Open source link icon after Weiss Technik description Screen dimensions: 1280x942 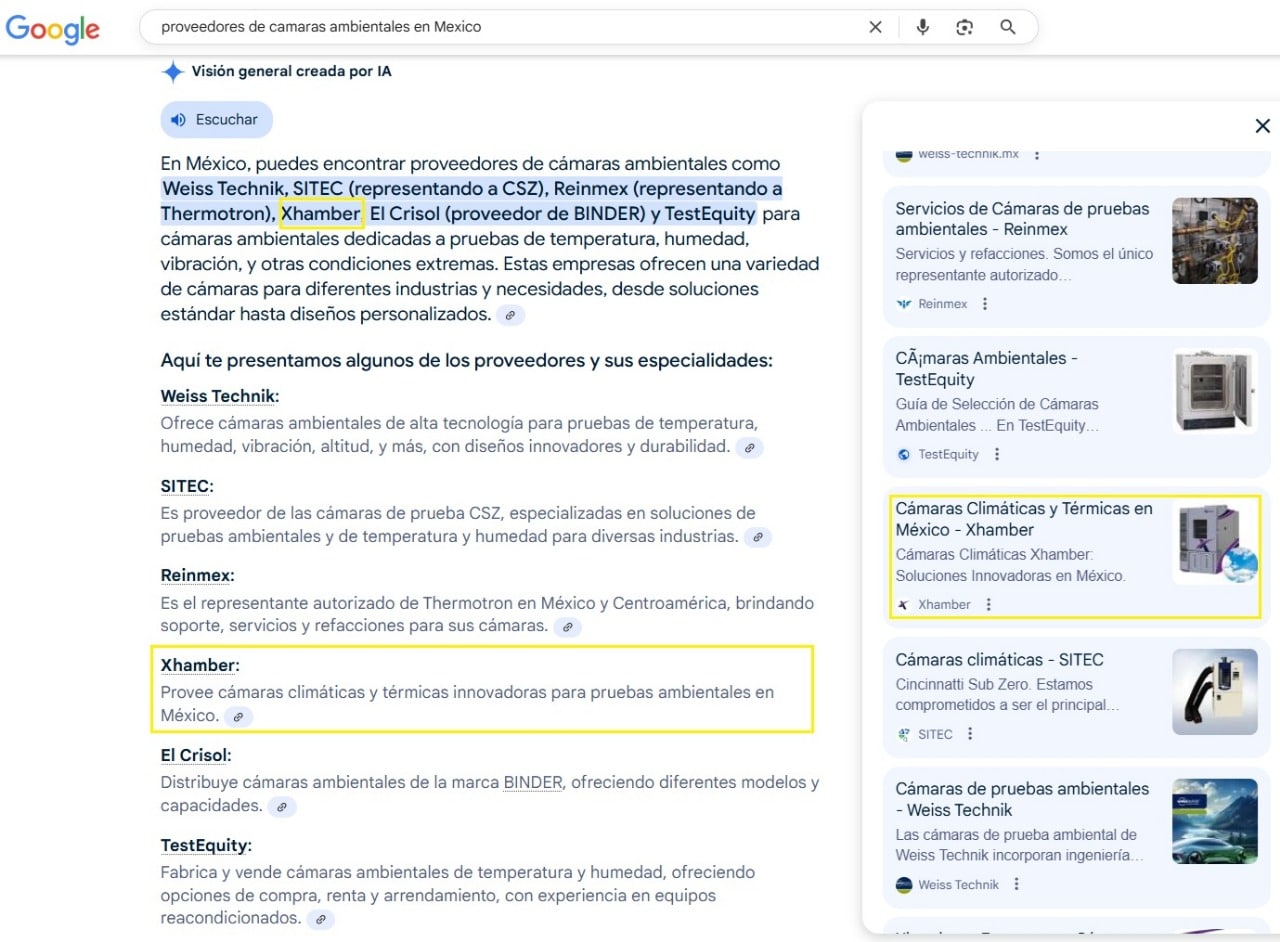[x=749, y=447]
